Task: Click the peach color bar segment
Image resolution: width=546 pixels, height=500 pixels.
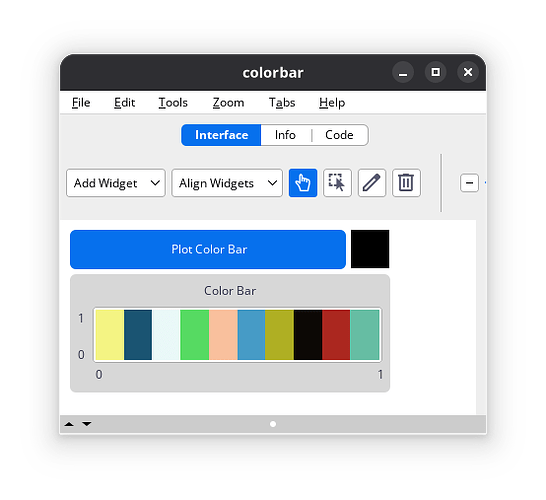Action: 223,335
